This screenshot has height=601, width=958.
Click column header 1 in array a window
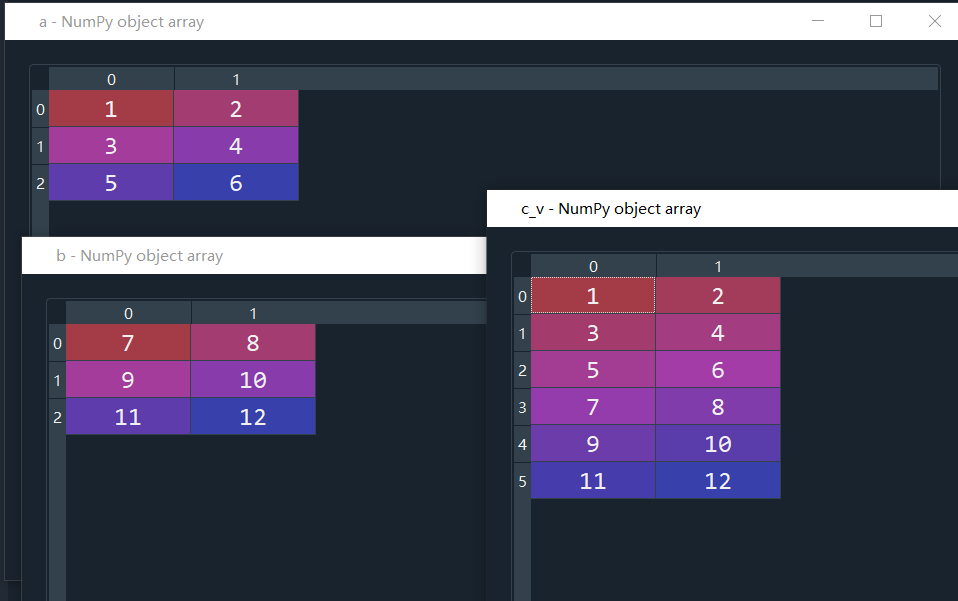[236, 79]
